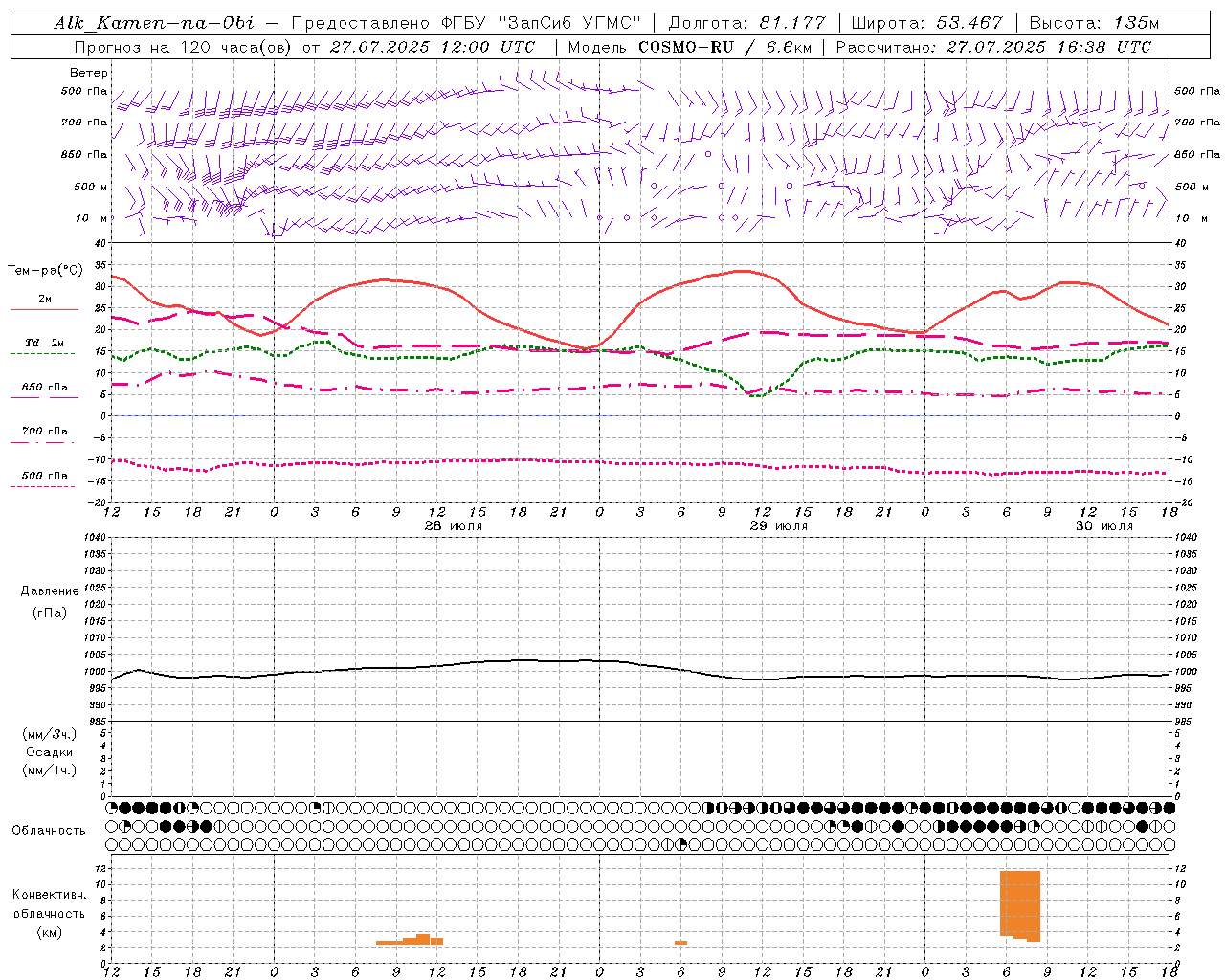Click the (мм/3ч.) units label
This screenshot has height=980, width=1225.
click(x=50, y=734)
